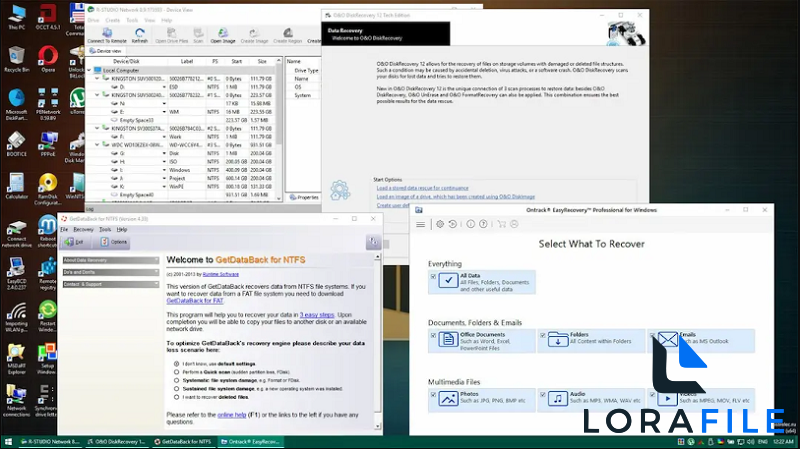Image resolution: width=800 pixels, height=449 pixels.
Task: Open dropdown arrow next to D: drive
Action: [x=164, y=87]
